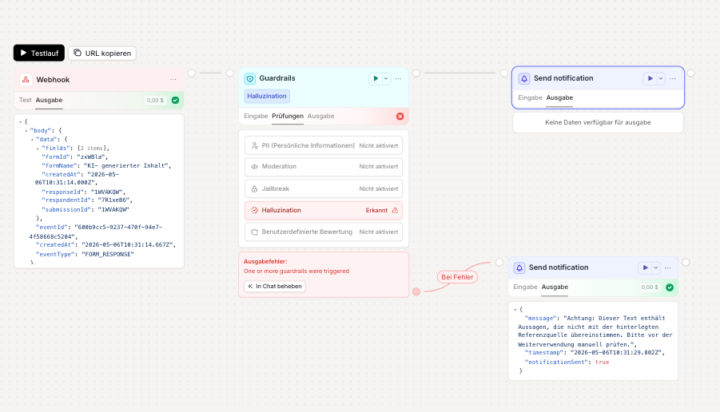Screen dimensions: 720x412
Task: Run the lower Send notification node
Action: coord(645,268)
